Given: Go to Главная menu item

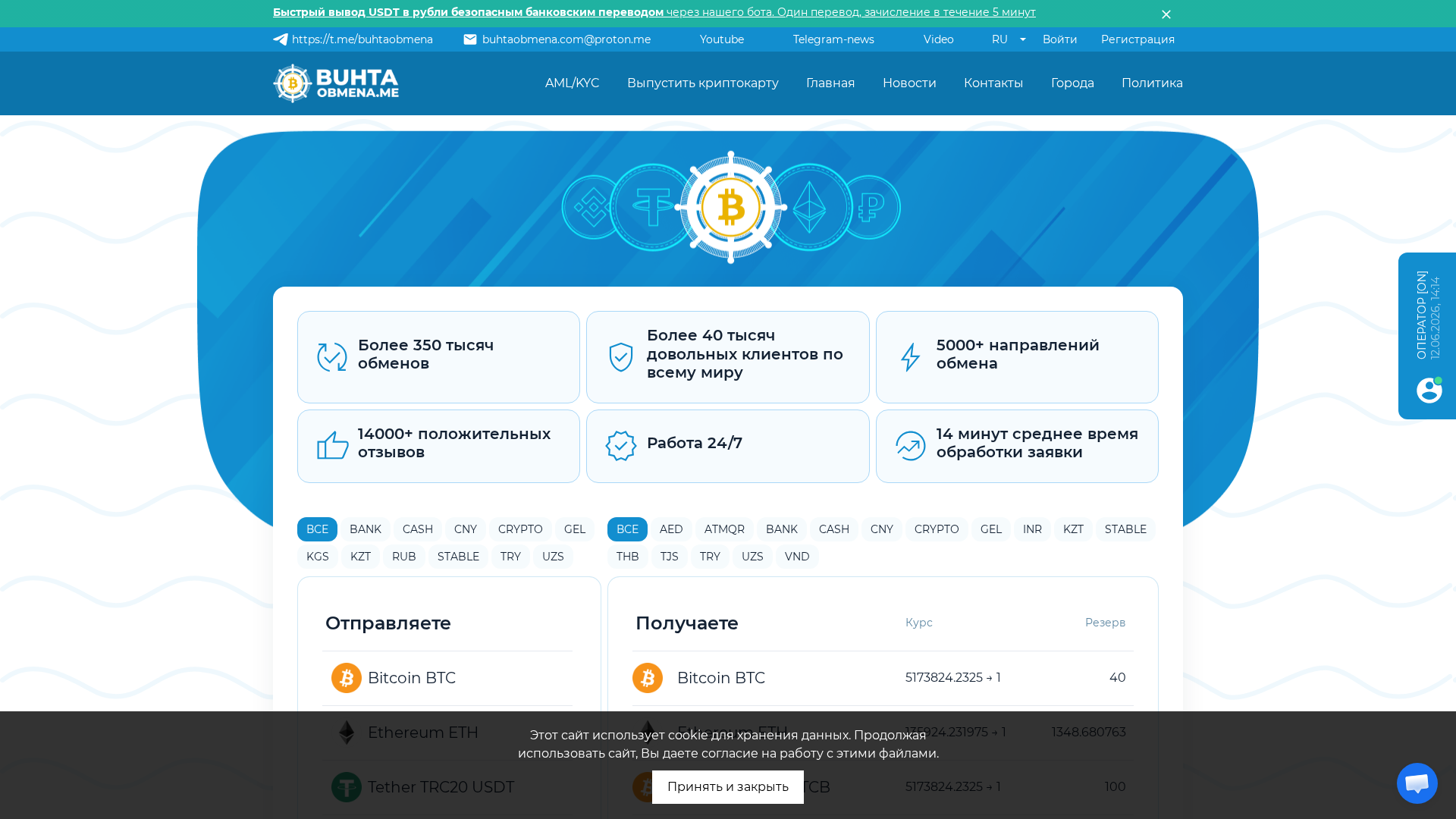Looking at the screenshot, I should point(830,83).
